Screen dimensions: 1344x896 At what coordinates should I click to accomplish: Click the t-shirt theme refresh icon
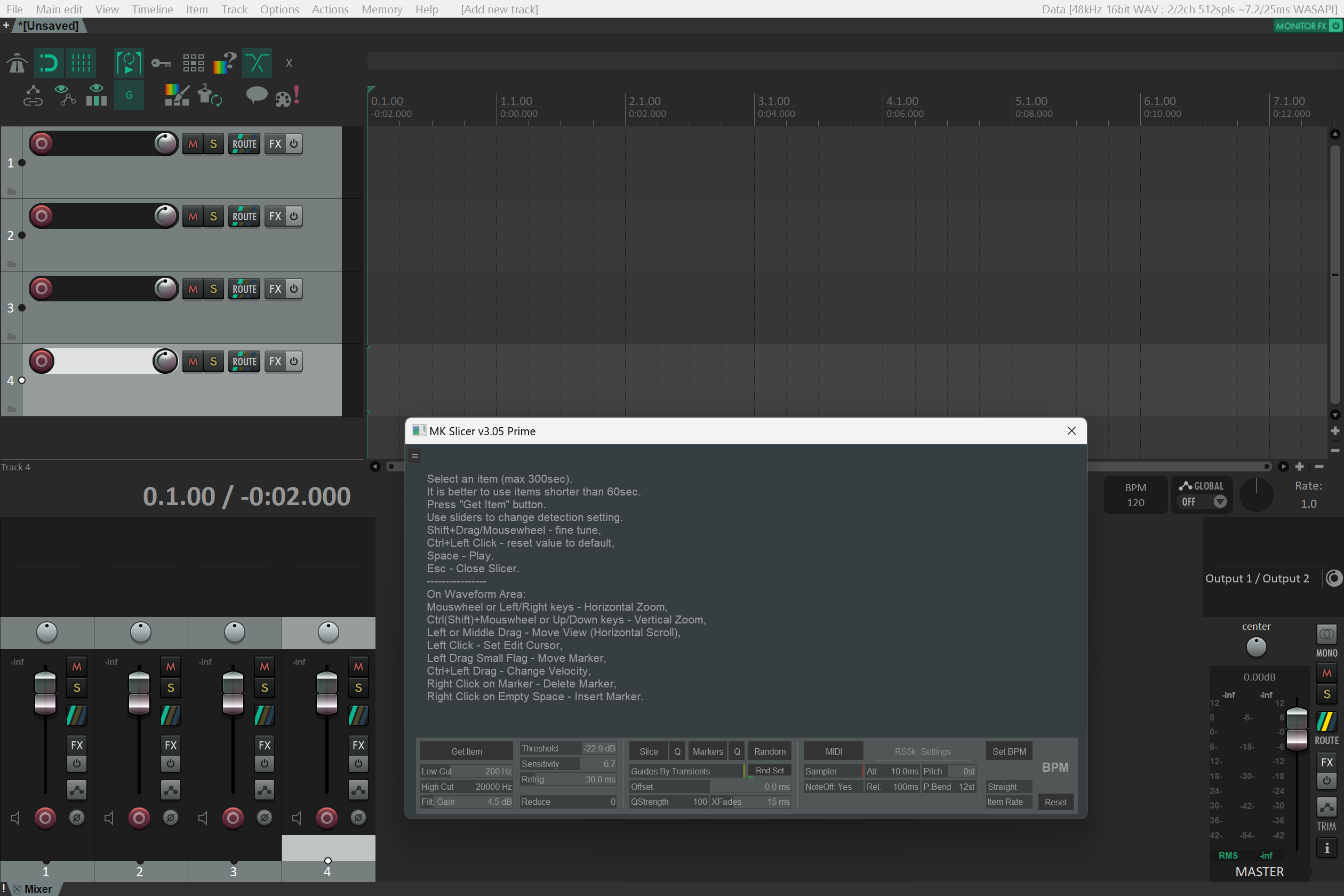210,95
